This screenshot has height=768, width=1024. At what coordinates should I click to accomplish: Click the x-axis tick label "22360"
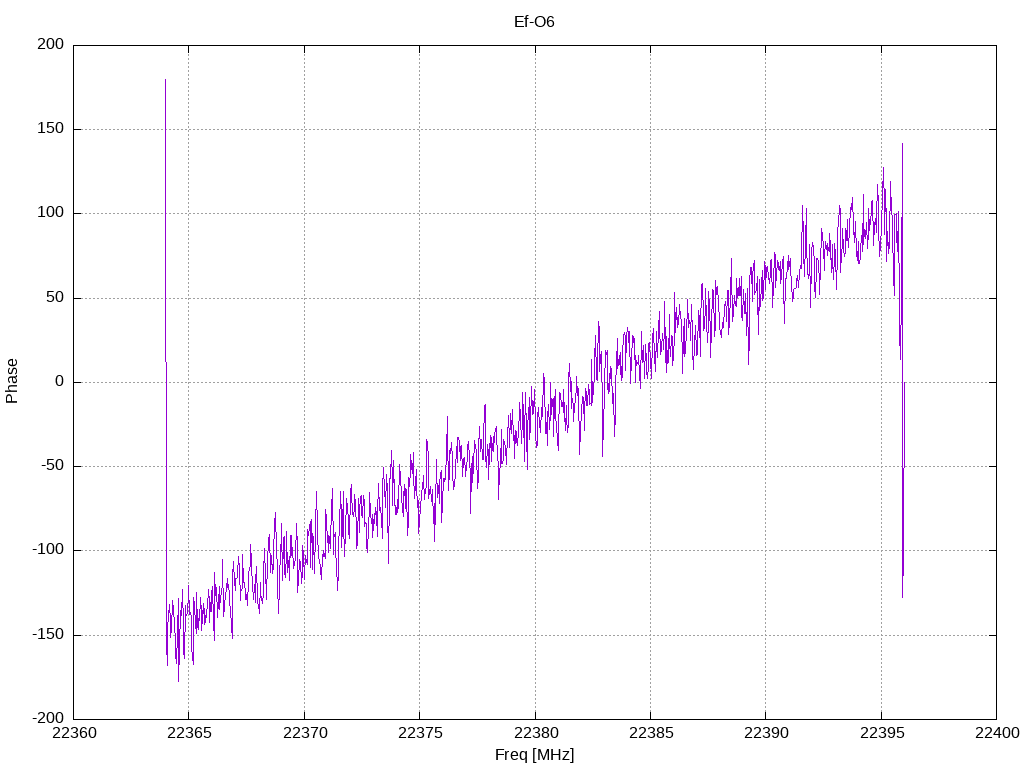pyautogui.click(x=74, y=733)
